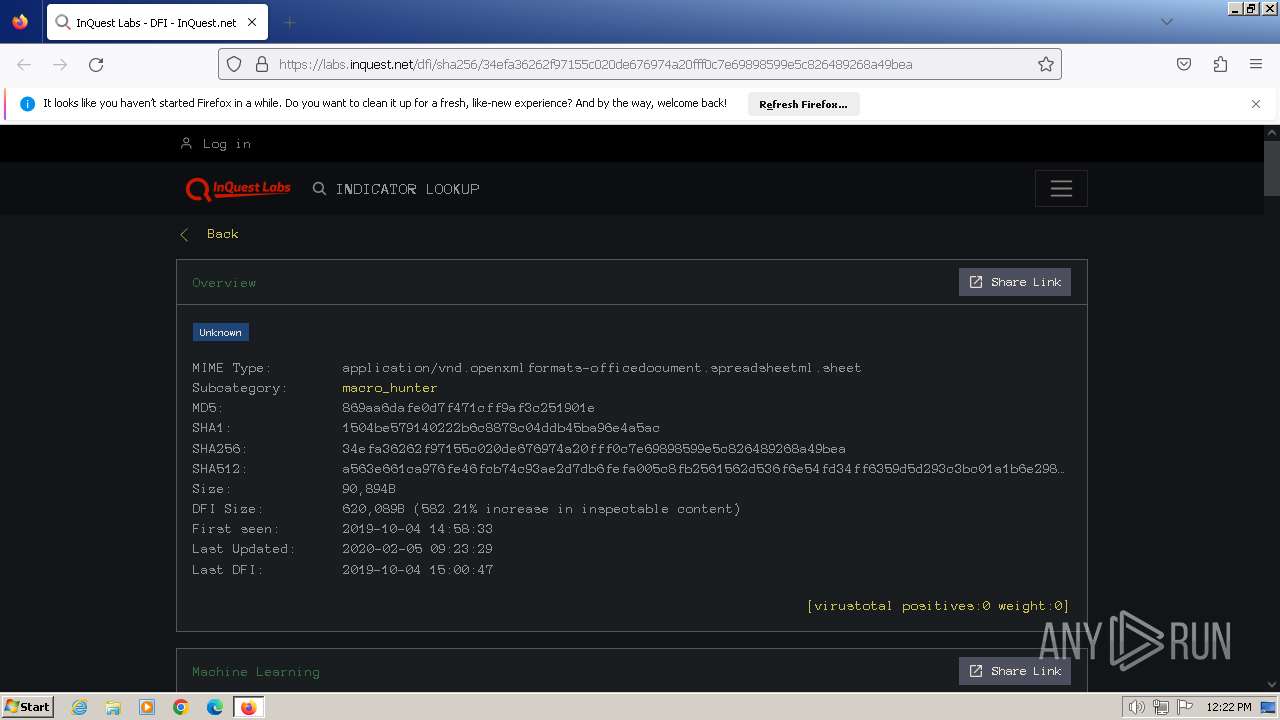The height and width of the screenshot is (720, 1280).
Task: Open the Windows Start menu
Action: pos(28,707)
